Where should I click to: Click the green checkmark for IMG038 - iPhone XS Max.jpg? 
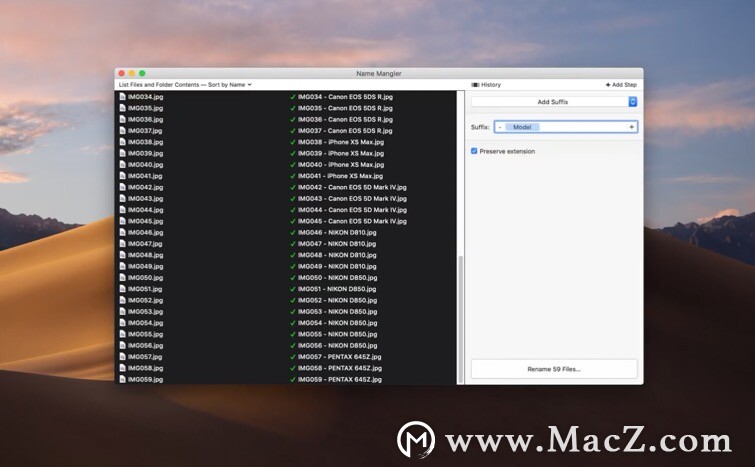[x=293, y=142]
